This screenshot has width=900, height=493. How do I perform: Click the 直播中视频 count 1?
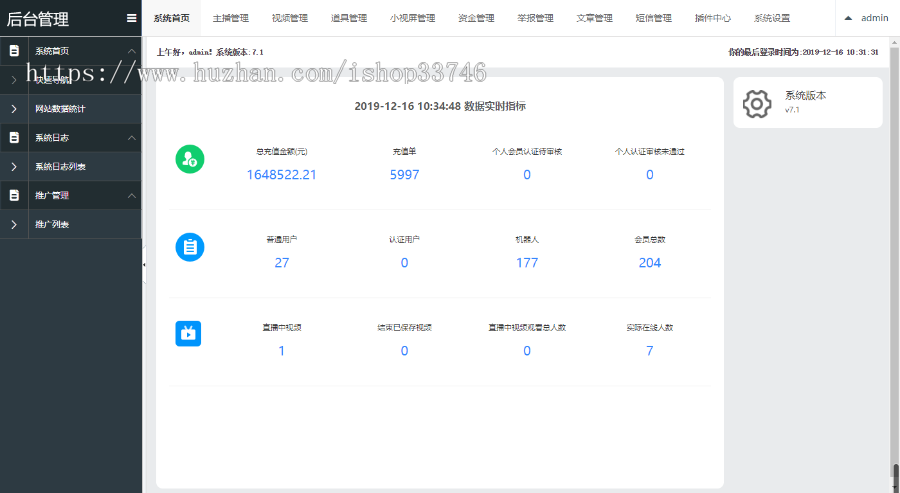click(282, 351)
